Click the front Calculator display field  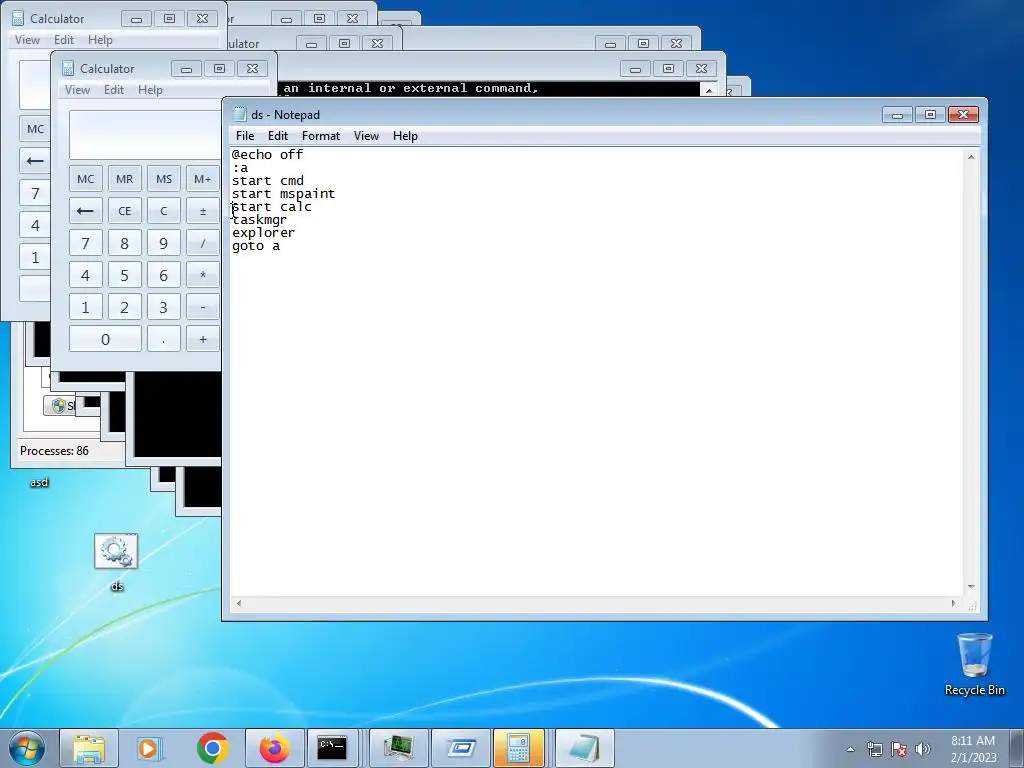[145, 135]
